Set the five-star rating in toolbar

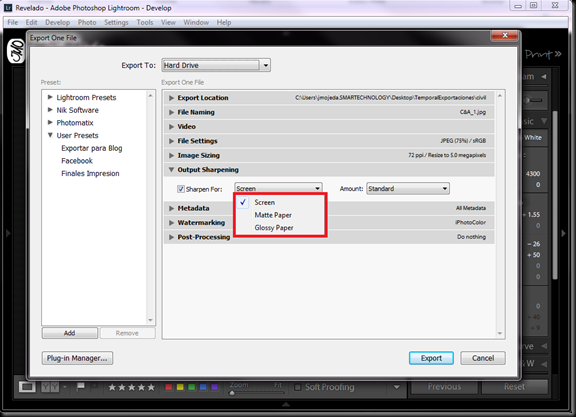132,387
